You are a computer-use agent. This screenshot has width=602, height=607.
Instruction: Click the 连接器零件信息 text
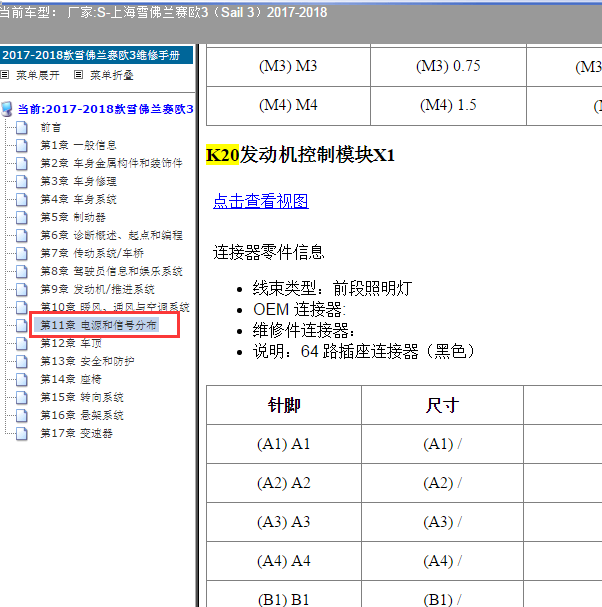[x=268, y=252]
